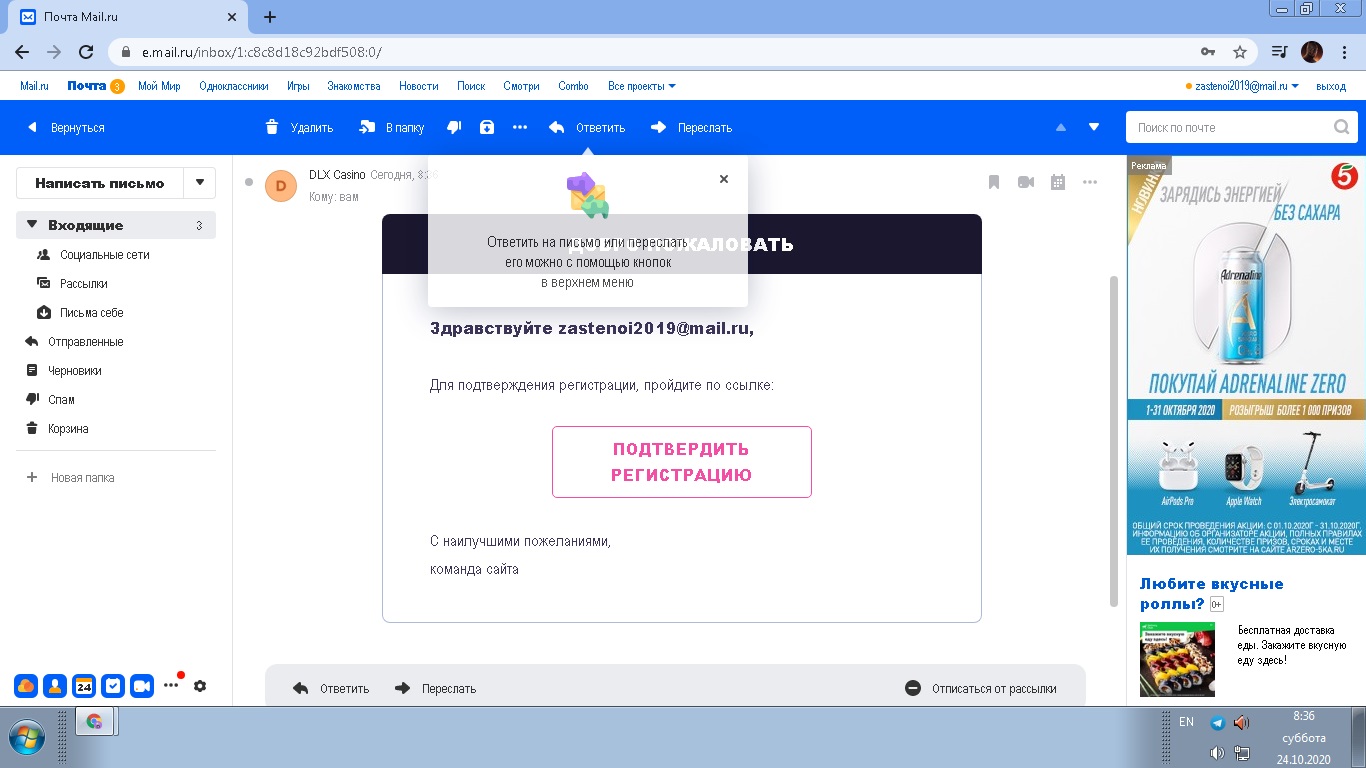1366x768 pixels.
Task: Open the Chrome profile avatar
Action: tap(1312, 52)
